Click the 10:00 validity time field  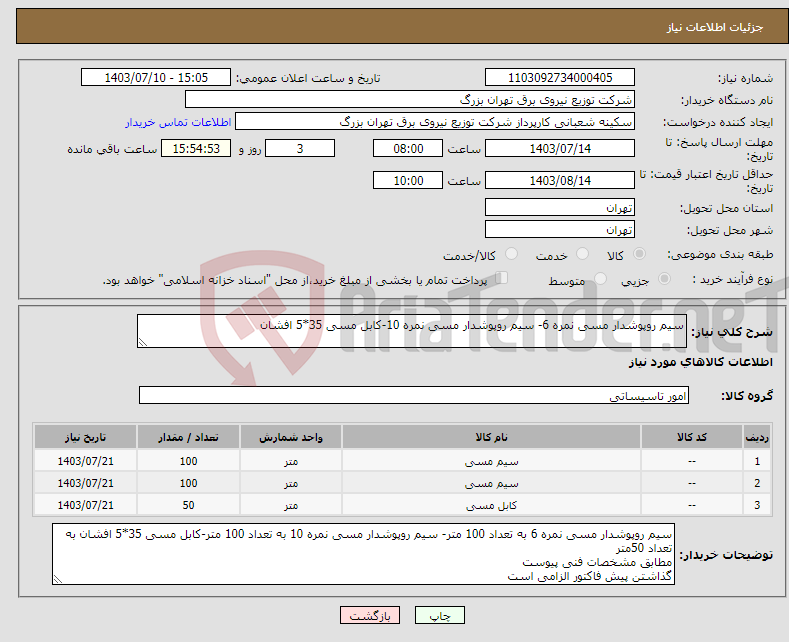coord(408,180)
